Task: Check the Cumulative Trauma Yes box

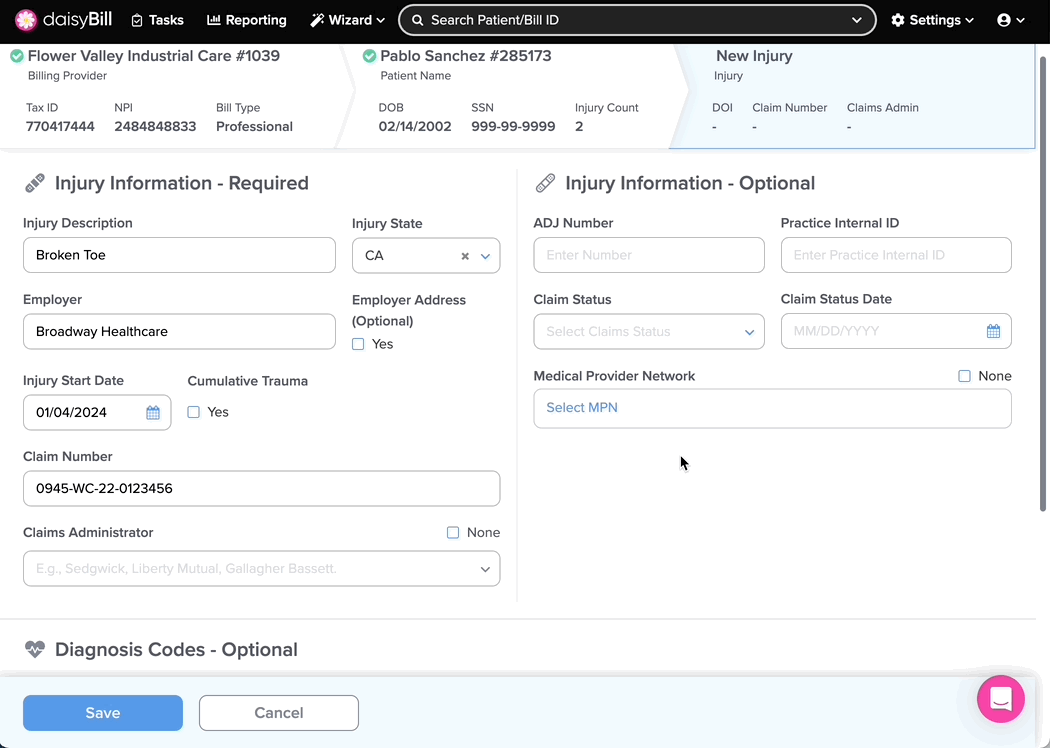Action: [x=194, y=412]
